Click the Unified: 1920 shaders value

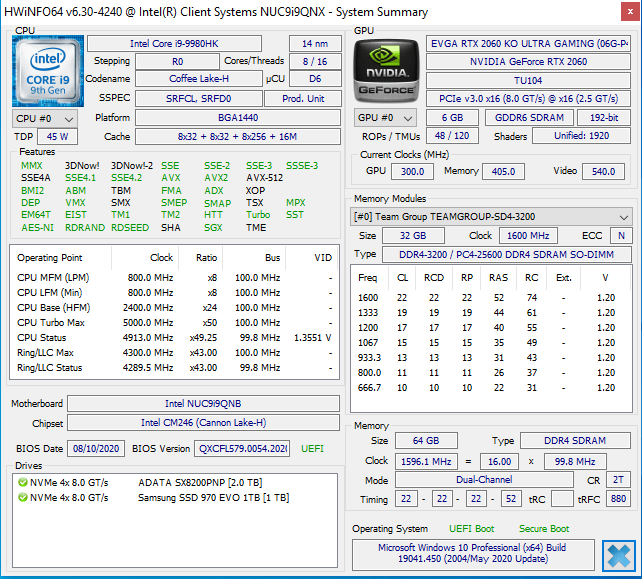pos(581,136)
